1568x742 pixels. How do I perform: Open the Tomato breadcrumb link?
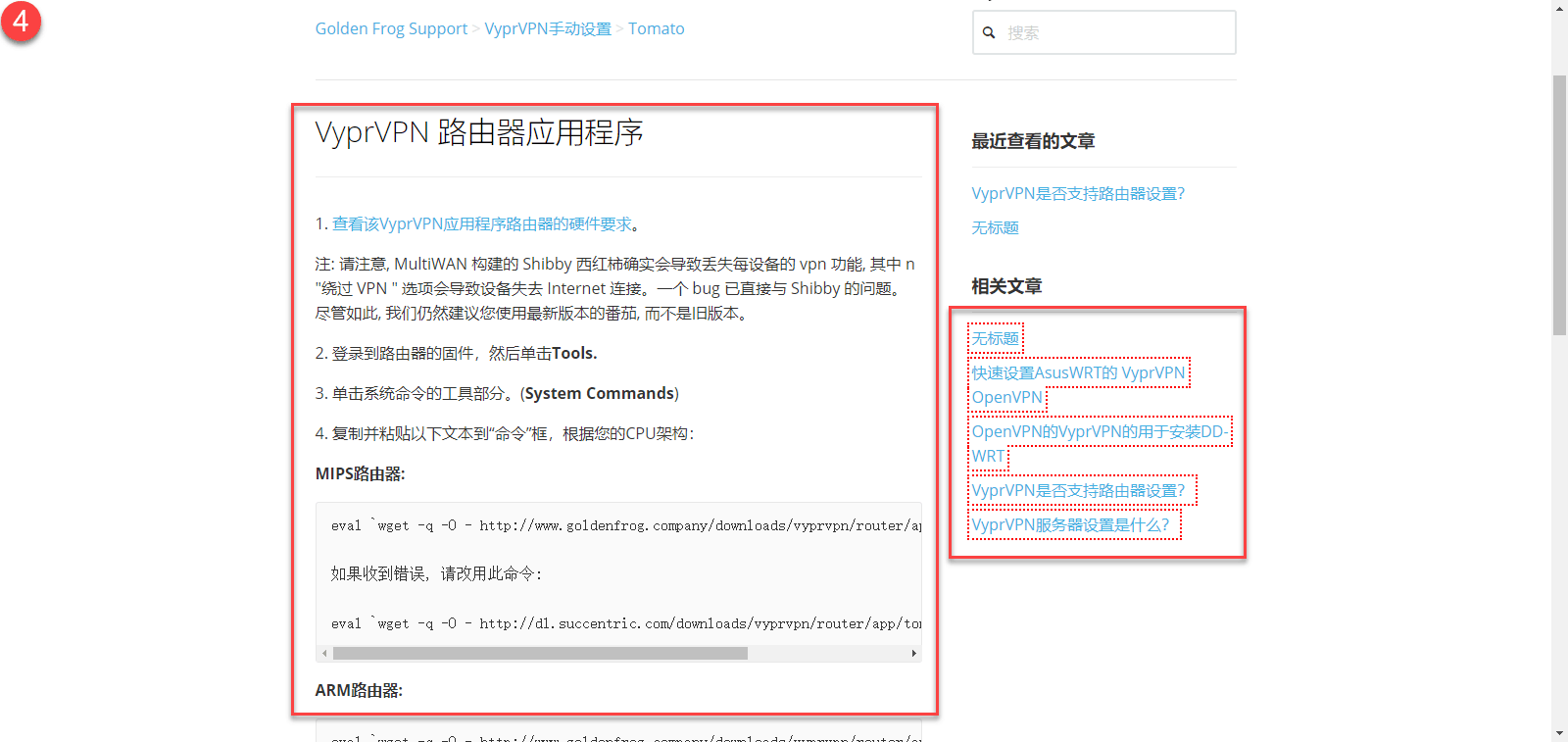pyautogui.click(x=657, y=29)
